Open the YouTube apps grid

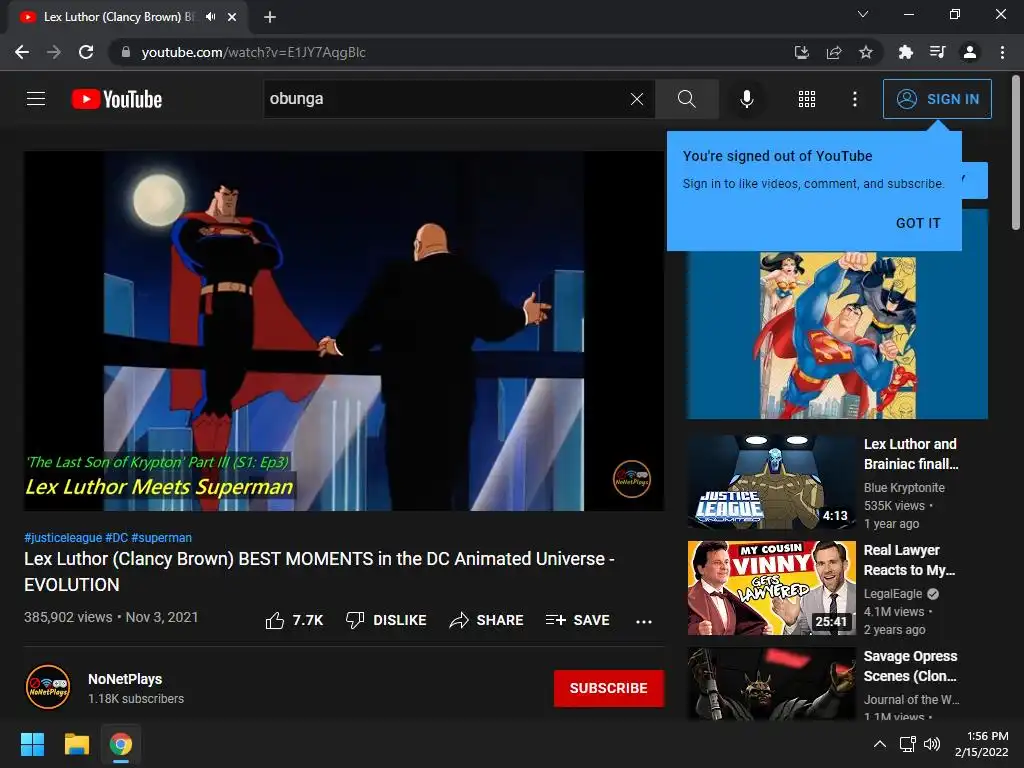[807, 99]
